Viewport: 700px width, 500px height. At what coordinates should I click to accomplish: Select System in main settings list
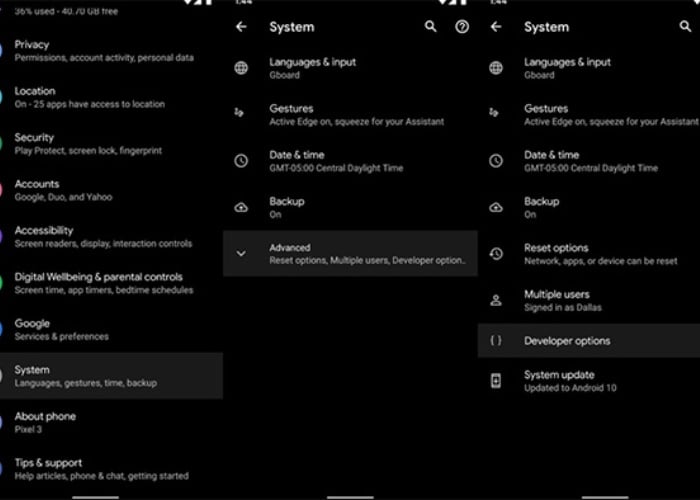coord(112,376)
